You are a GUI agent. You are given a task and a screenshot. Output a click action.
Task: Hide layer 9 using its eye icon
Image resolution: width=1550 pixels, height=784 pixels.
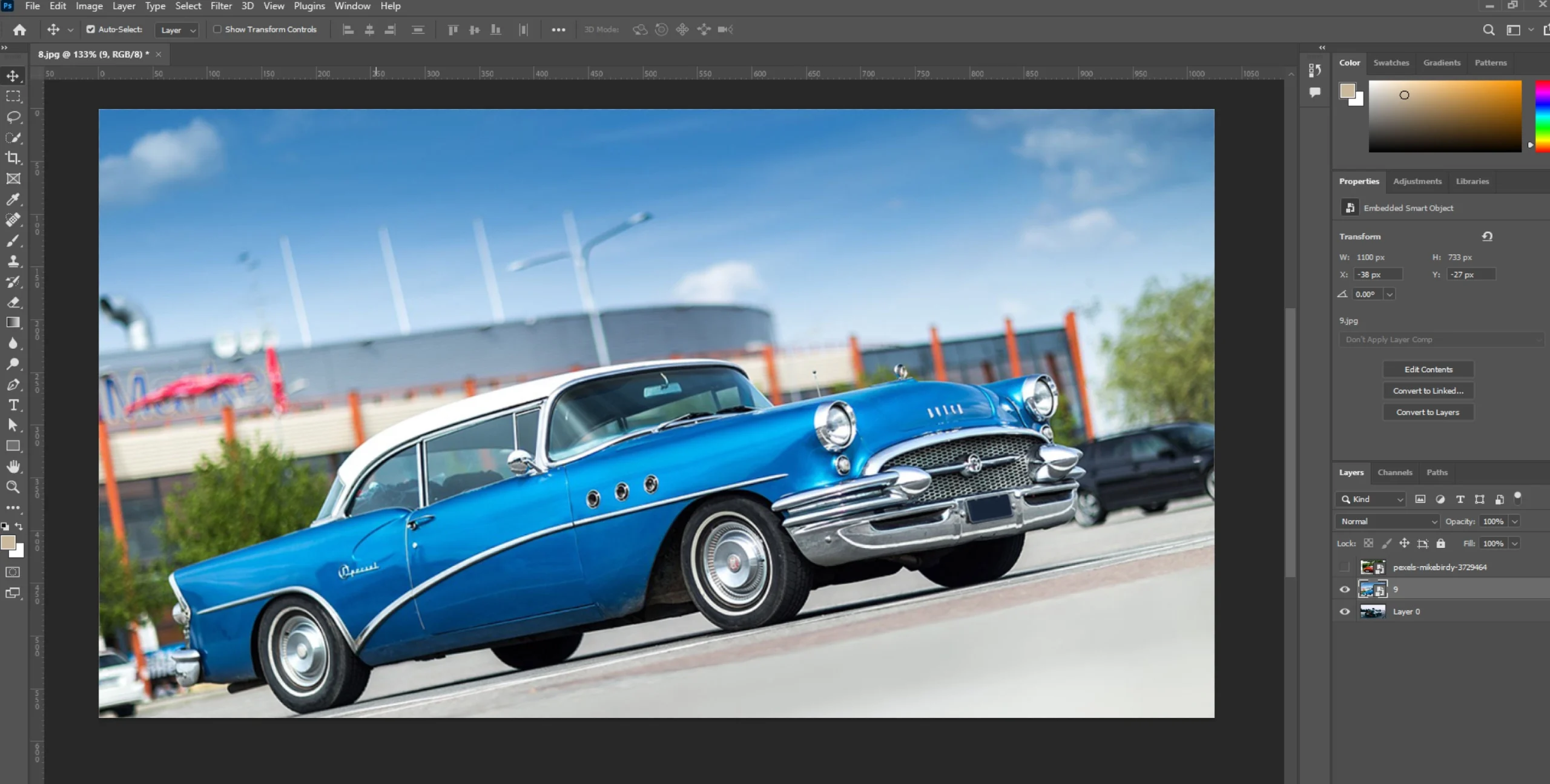pyautogui.click(x=1344, y=589)
